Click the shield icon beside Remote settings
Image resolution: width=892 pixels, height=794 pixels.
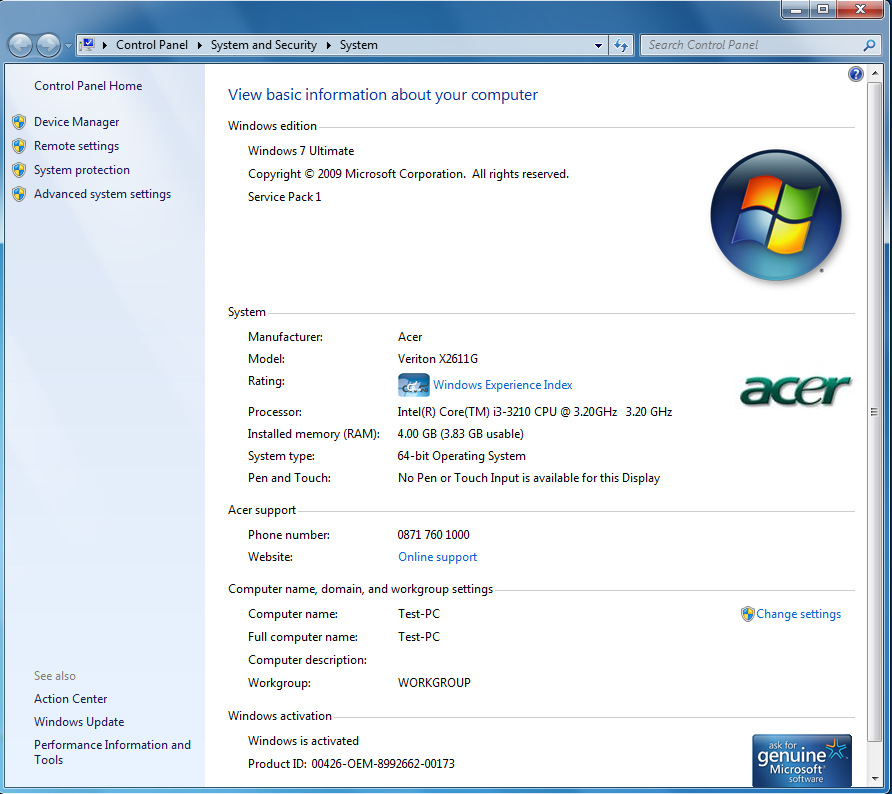19,146
